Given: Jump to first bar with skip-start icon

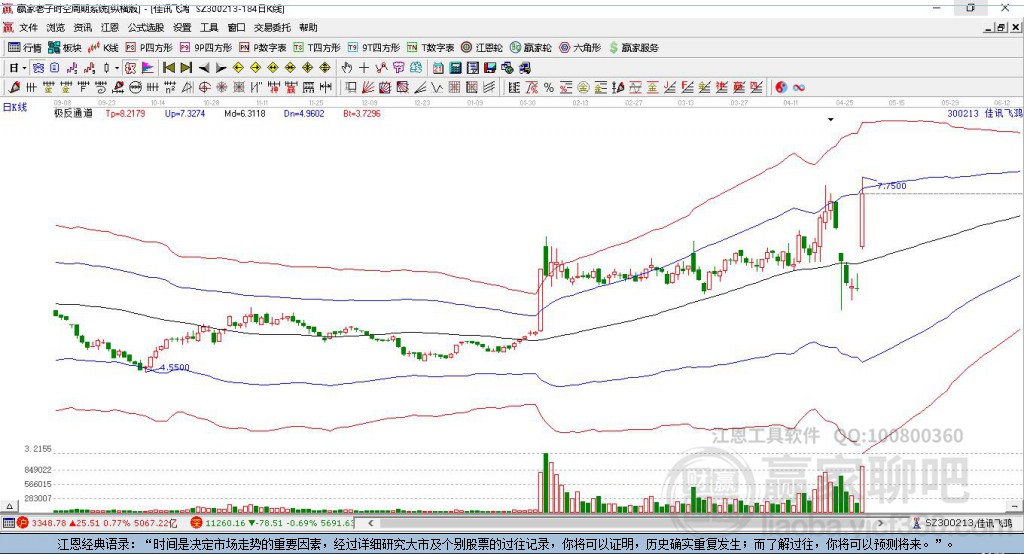Looking at the screenshot, I should (168, 68).
